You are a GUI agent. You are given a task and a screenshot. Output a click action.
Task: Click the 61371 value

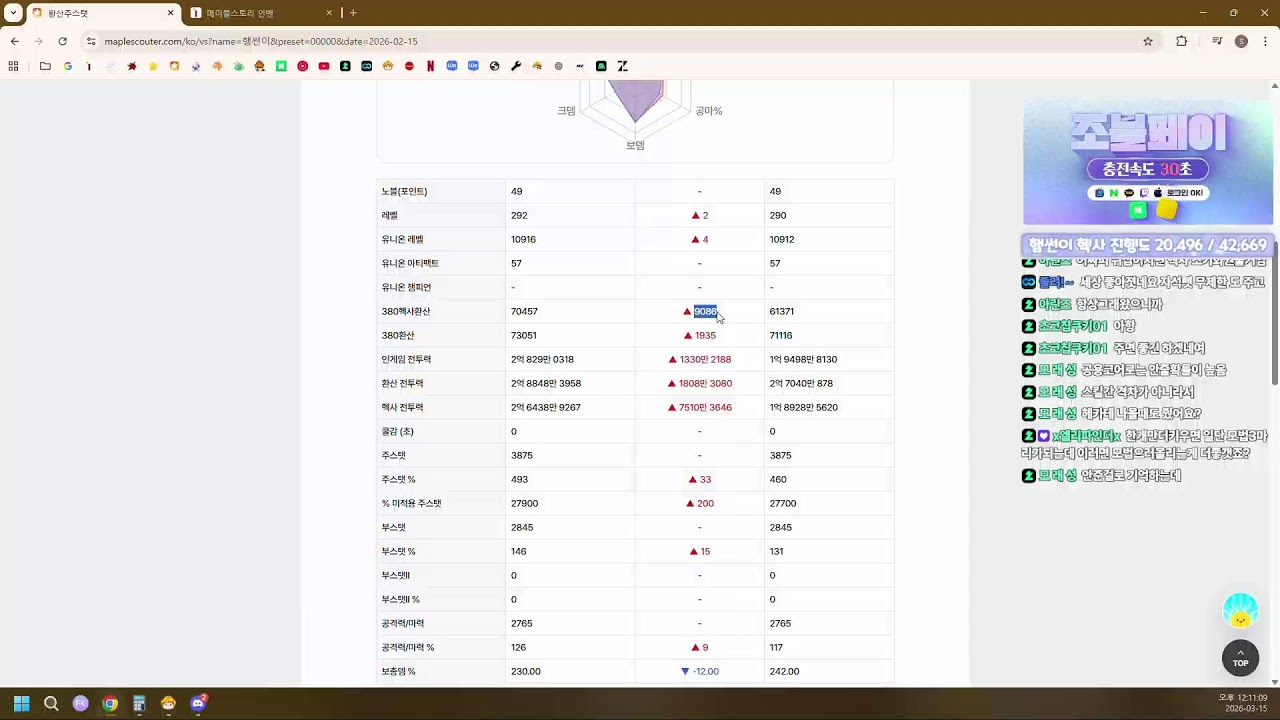pos(782,311)
